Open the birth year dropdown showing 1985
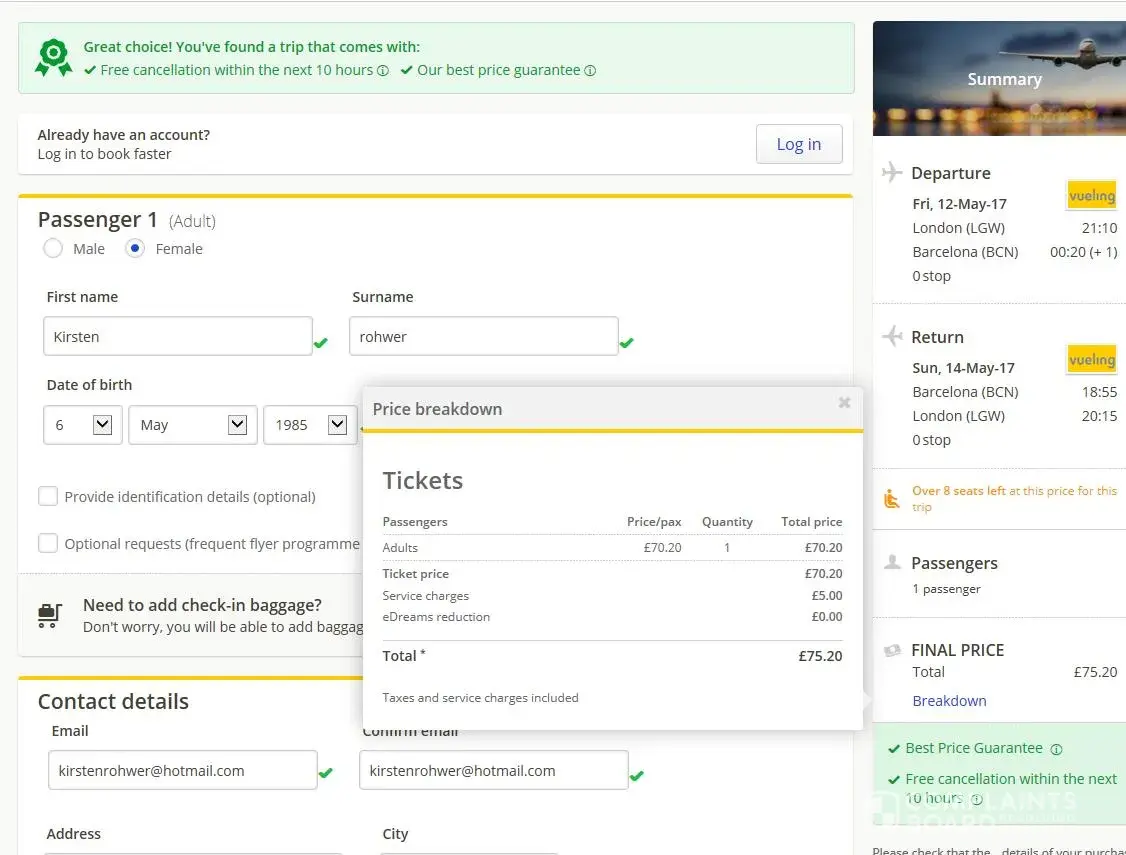 (x=309, y=425)
